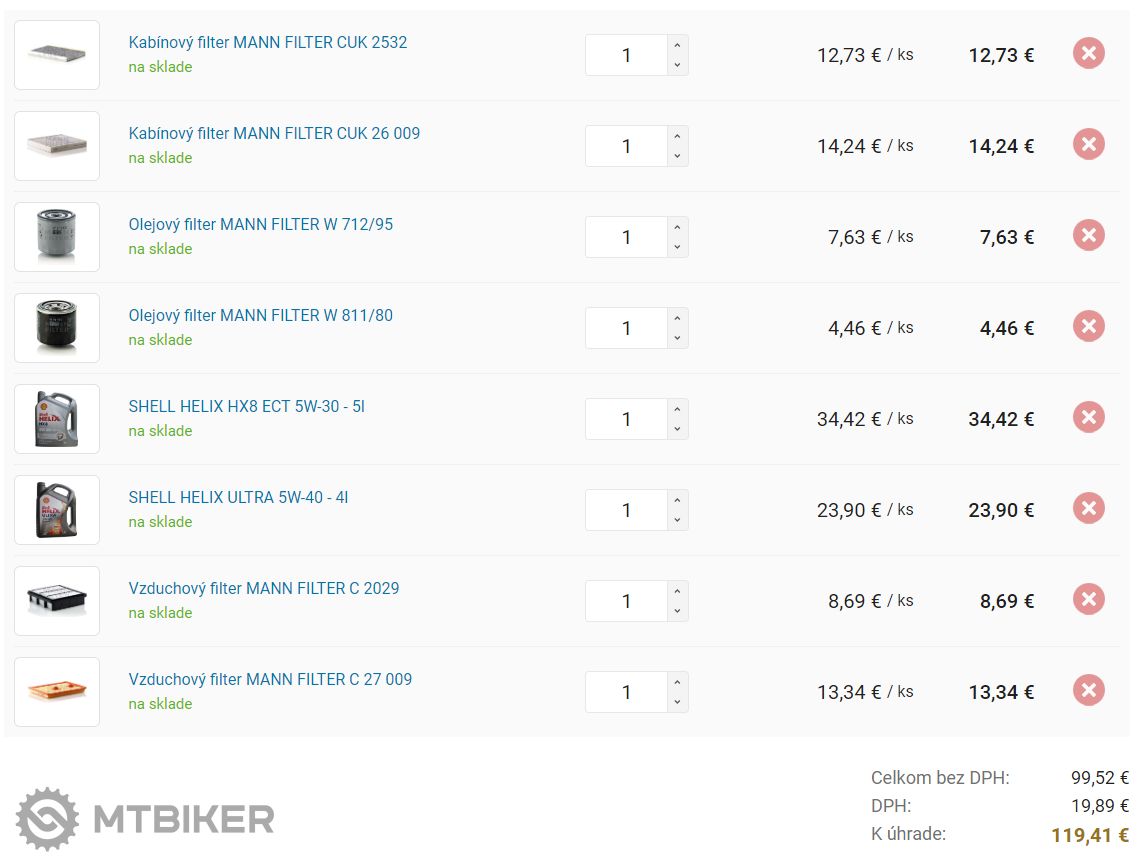Remove Kabínový filter CUK 2532 from cart
The image size is (1138, 864).
[1088, 53]
